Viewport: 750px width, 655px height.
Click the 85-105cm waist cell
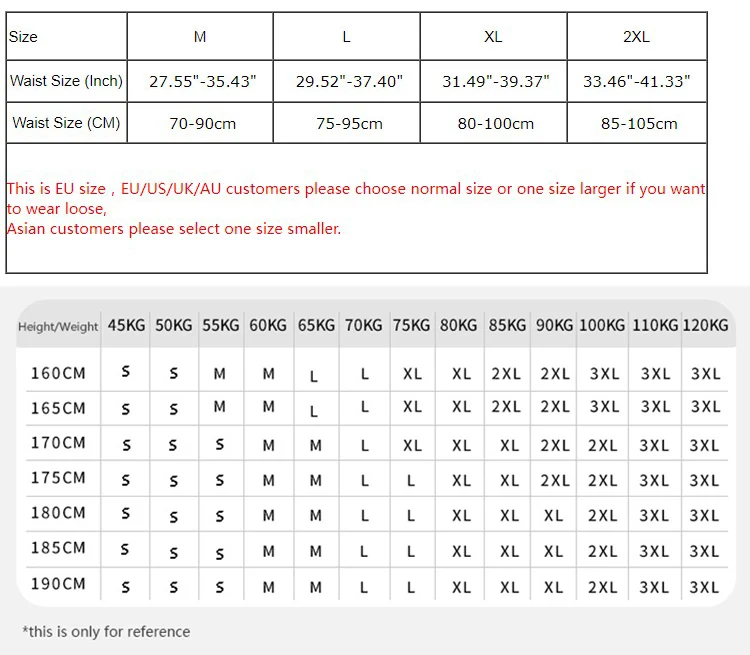[639, 123]
